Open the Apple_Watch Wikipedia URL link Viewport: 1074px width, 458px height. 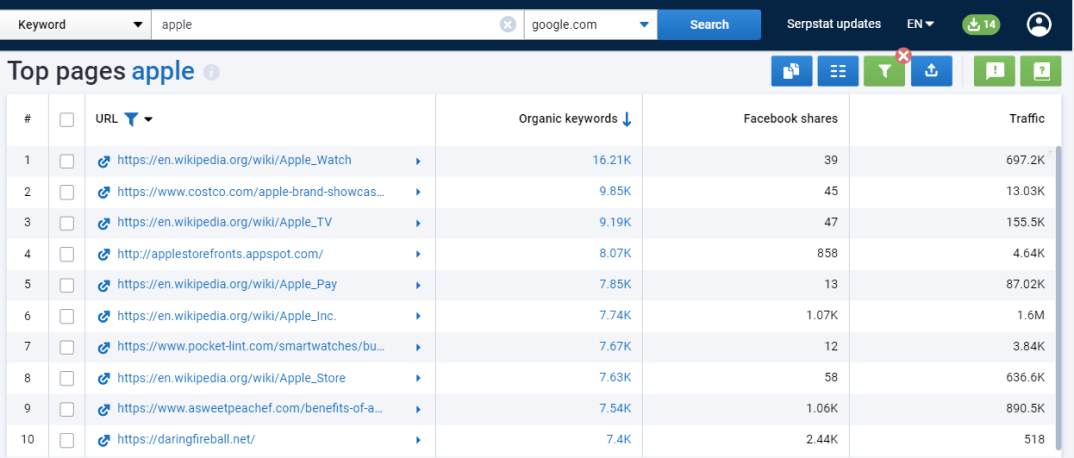click(x=234, y=160)
